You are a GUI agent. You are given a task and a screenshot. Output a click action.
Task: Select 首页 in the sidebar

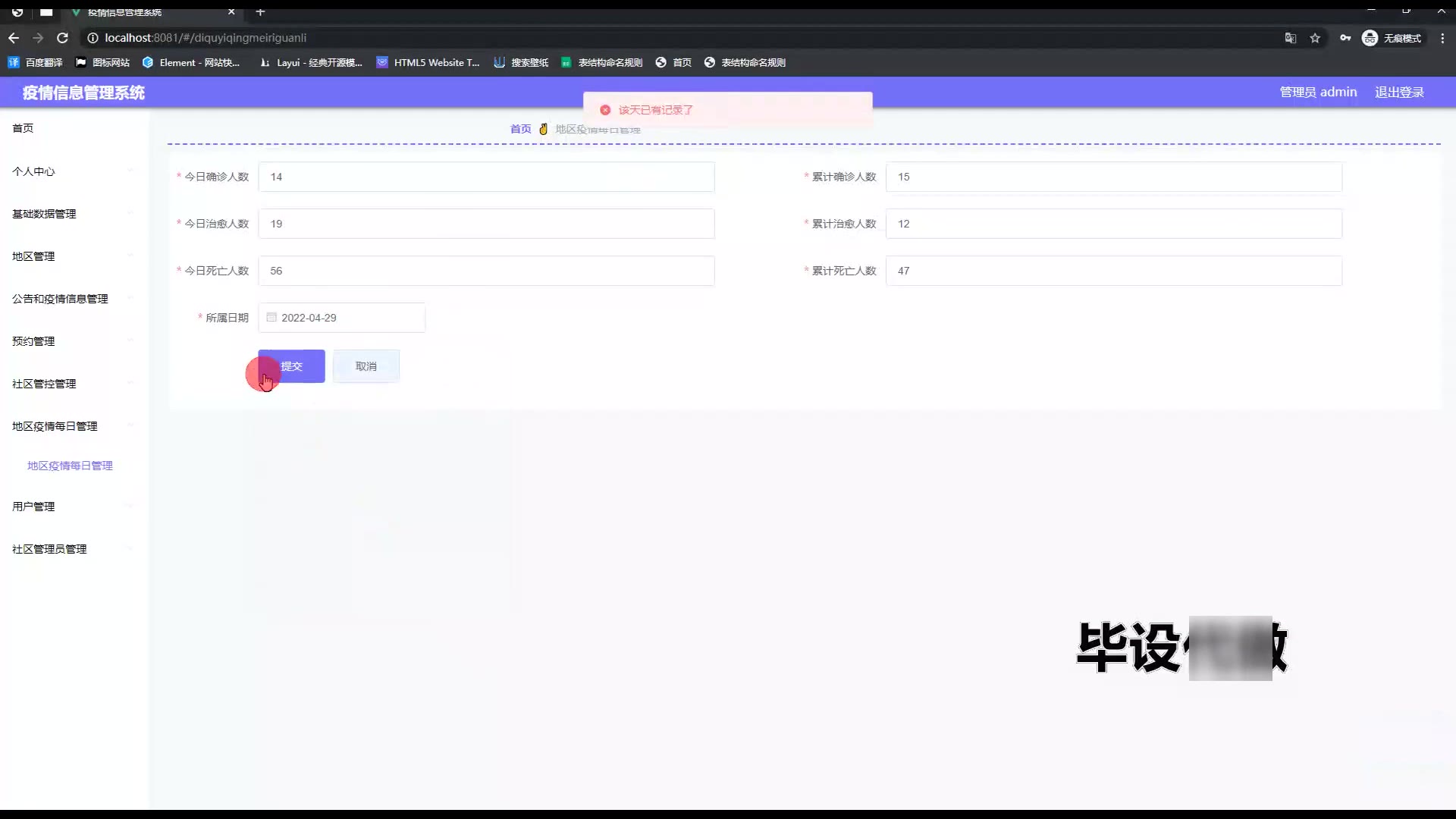tap(23, 128)
